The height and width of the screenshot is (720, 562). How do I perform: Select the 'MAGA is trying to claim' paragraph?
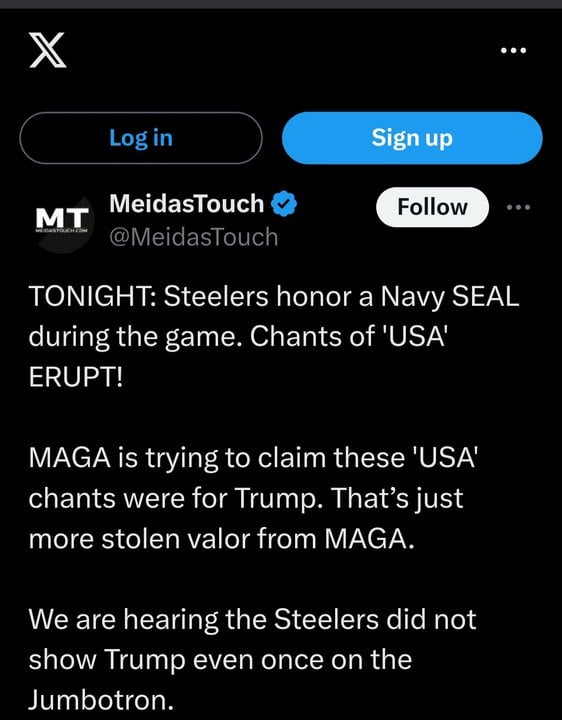coord(253,498)
